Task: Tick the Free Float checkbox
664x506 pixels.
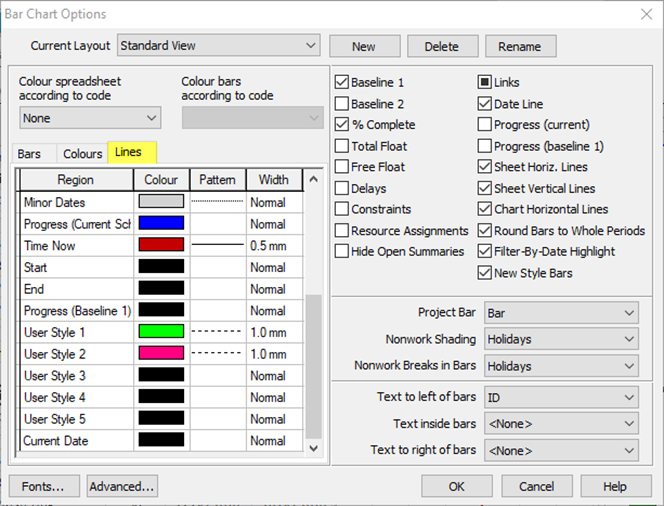Action: 342,166
